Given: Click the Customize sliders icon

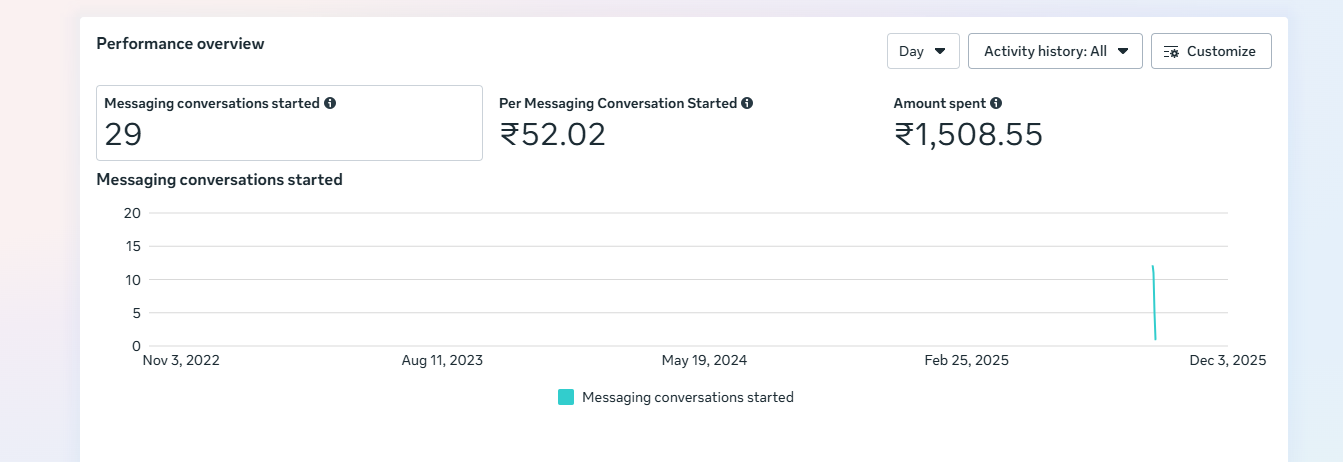Looking at the screenshot, I should 1172,52.
